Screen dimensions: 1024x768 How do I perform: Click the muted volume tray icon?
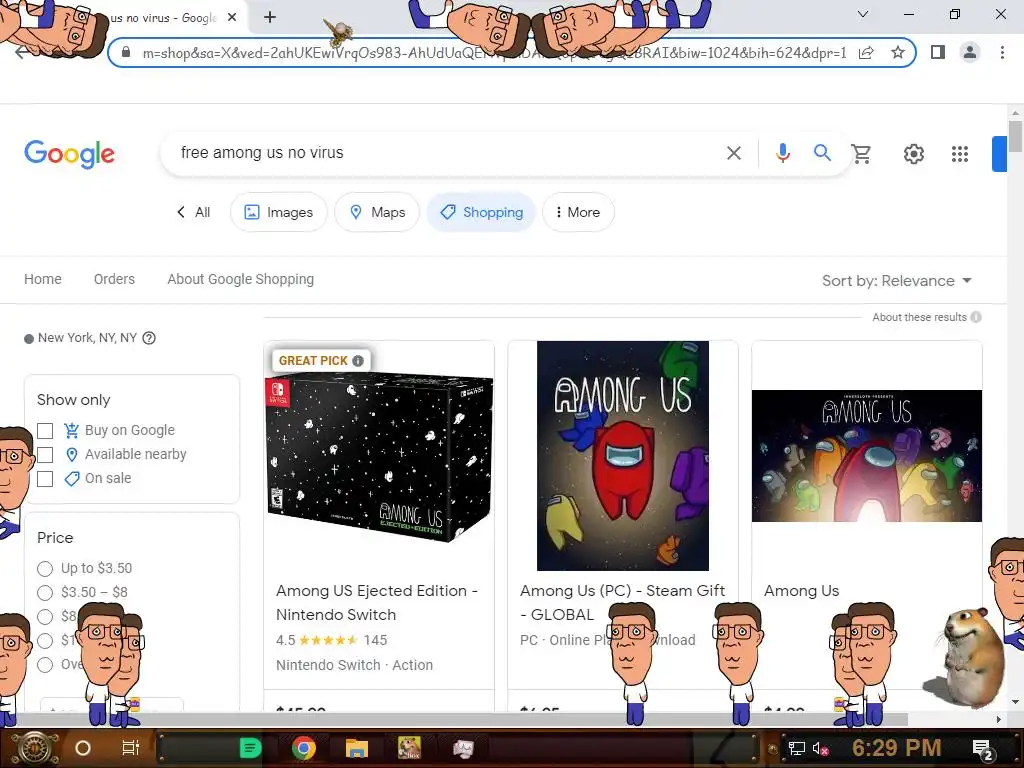click(821, 748)
